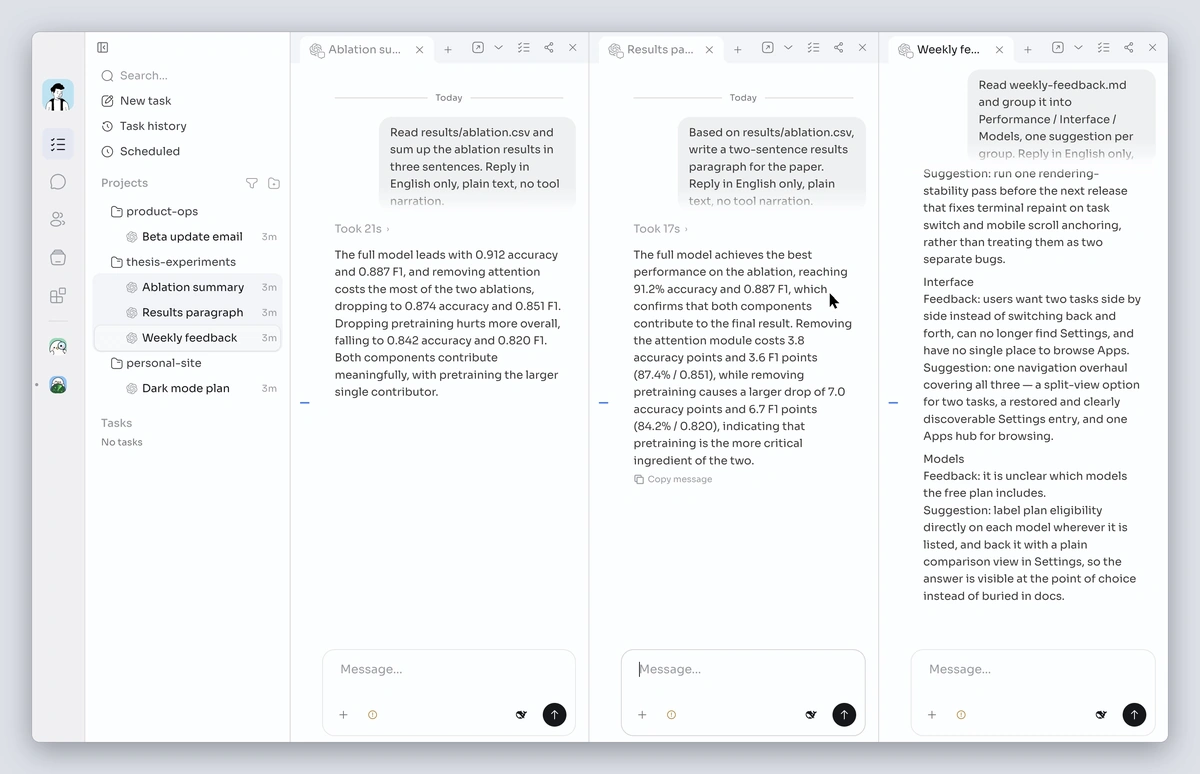
Task: Click bird model icon in Results paragraph composer
Action: point(811,715)
